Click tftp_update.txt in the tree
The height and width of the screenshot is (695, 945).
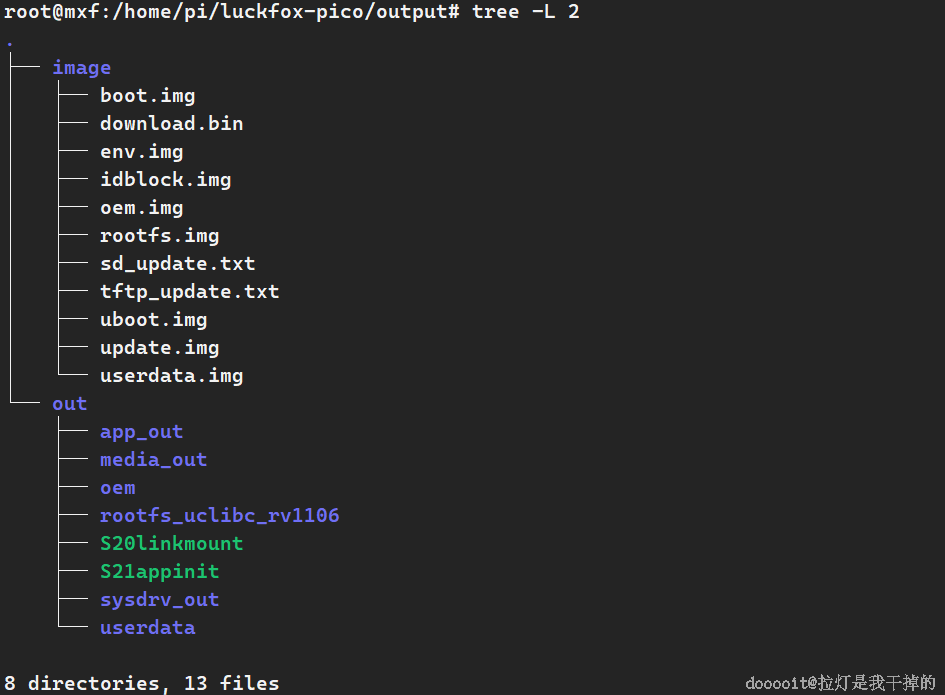(189, 292)
